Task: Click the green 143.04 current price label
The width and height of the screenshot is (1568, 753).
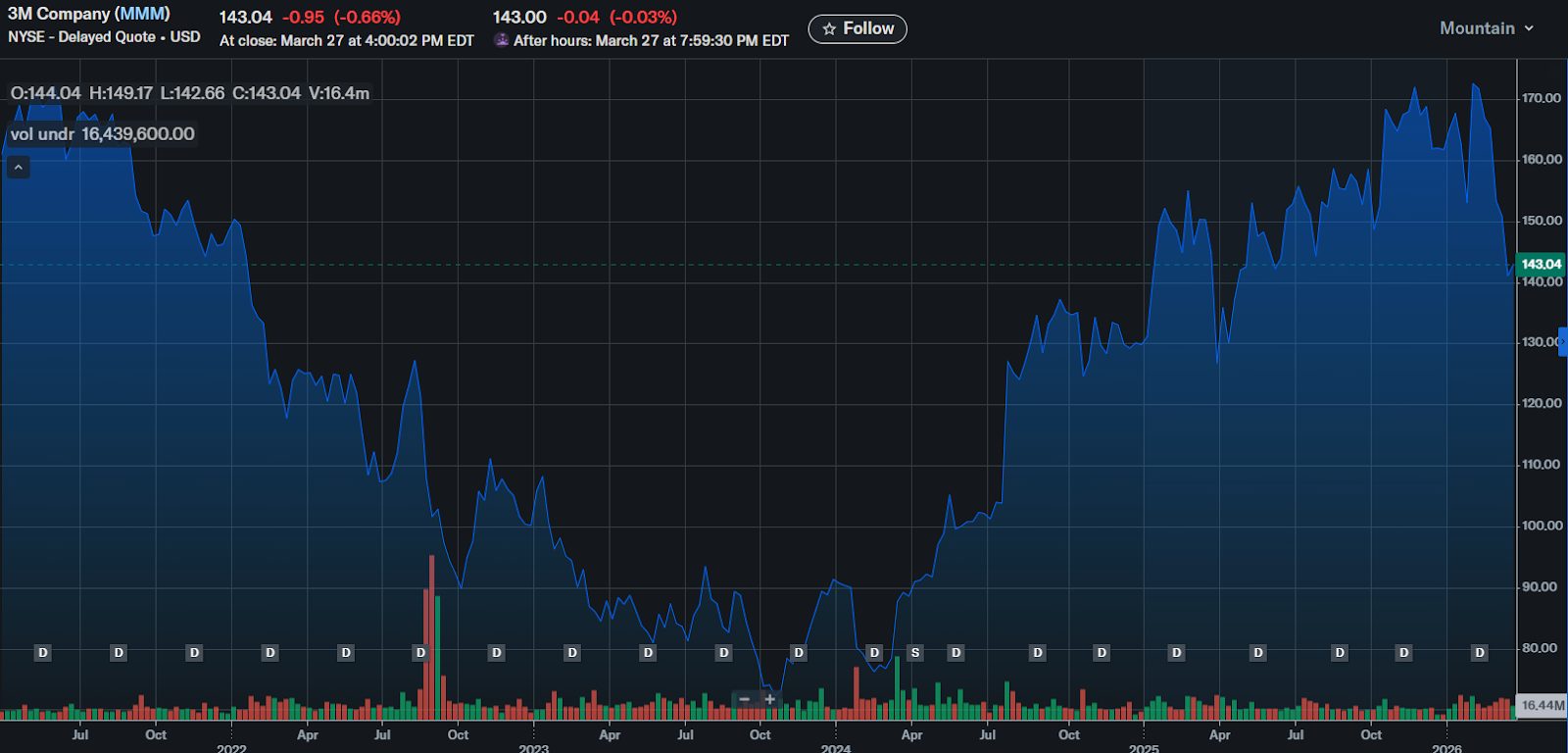Action: (1541, 264)
